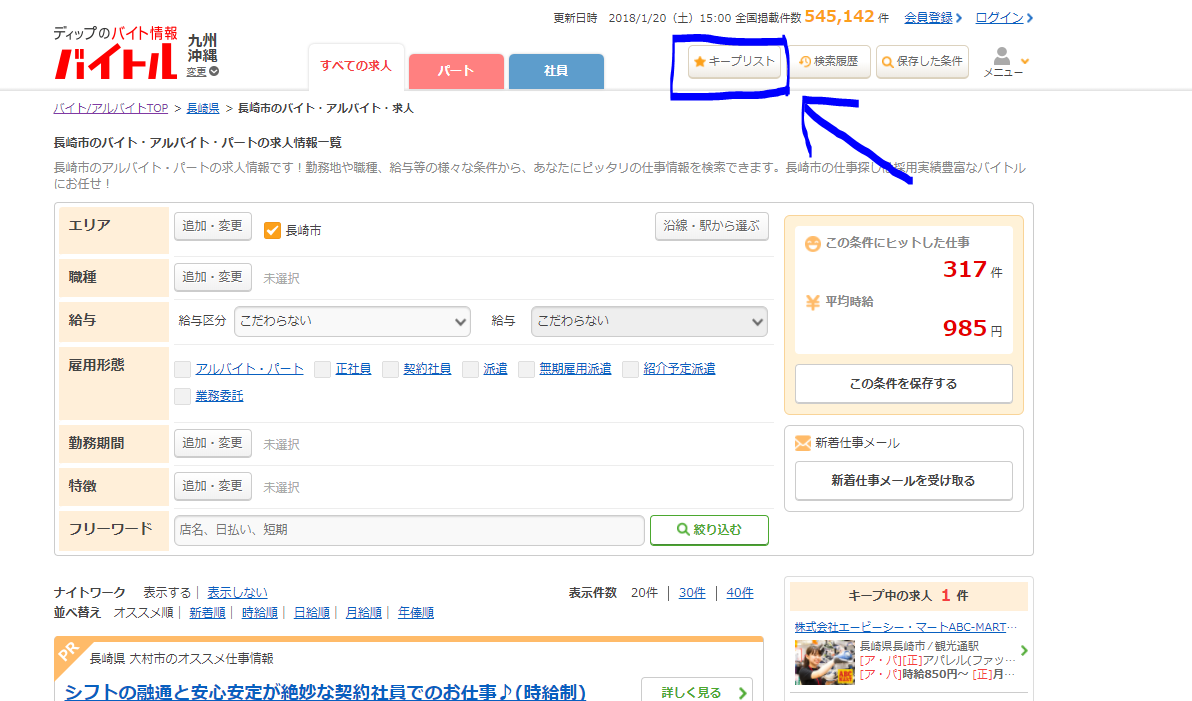Screen dimensions: 1192x701
Task: Open the 給与 amount dropdown
Action: [x=649, y=322]
